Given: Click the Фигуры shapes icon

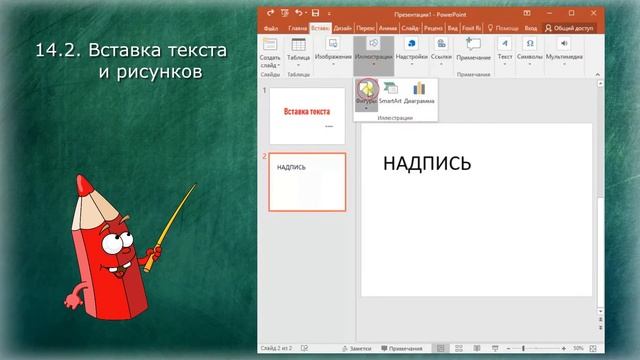Looking at the screenshot, I should (367, 88).
